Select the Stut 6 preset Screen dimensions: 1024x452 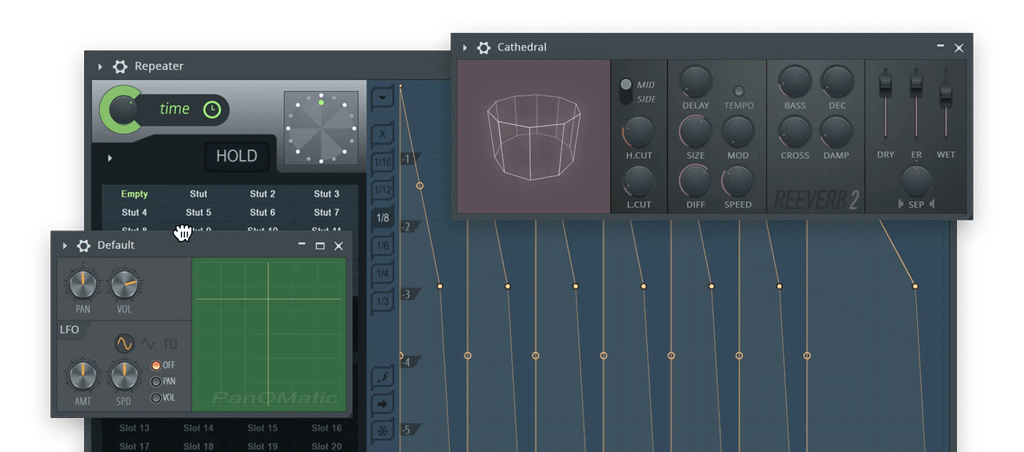pos(263,212)
